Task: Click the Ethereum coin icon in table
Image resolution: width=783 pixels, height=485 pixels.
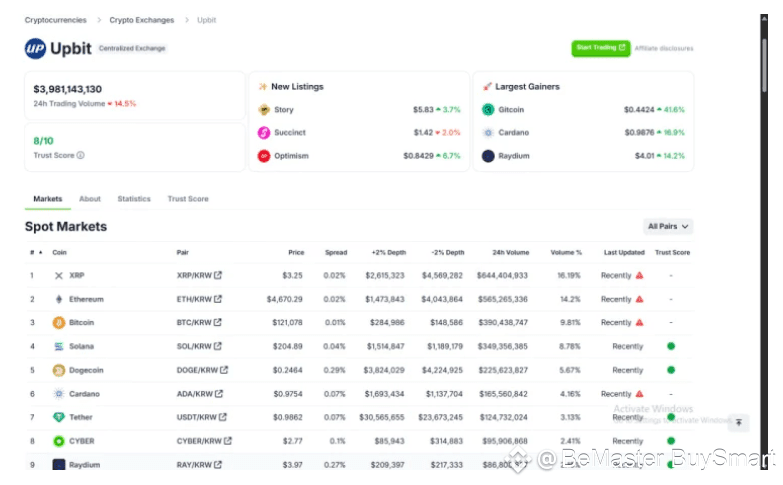Action: click(x=58, y=299)
